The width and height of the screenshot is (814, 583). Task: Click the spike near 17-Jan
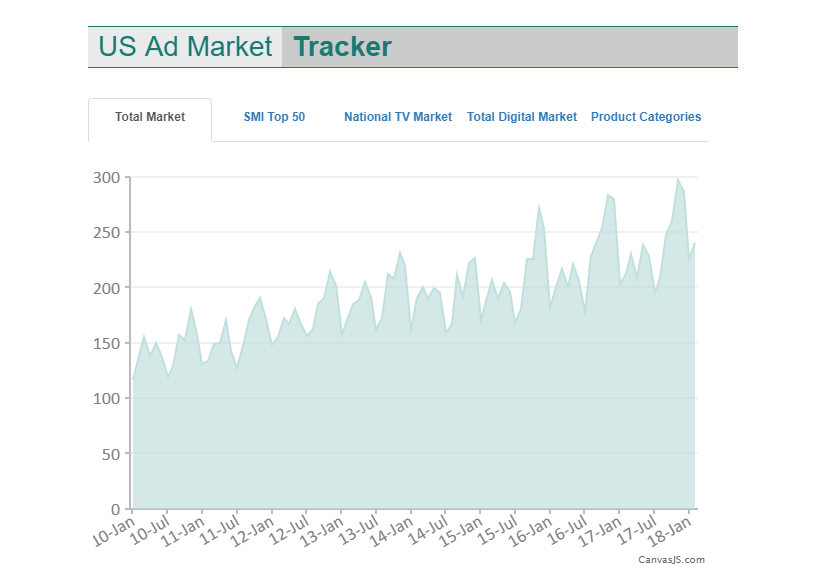coord(610,195)
